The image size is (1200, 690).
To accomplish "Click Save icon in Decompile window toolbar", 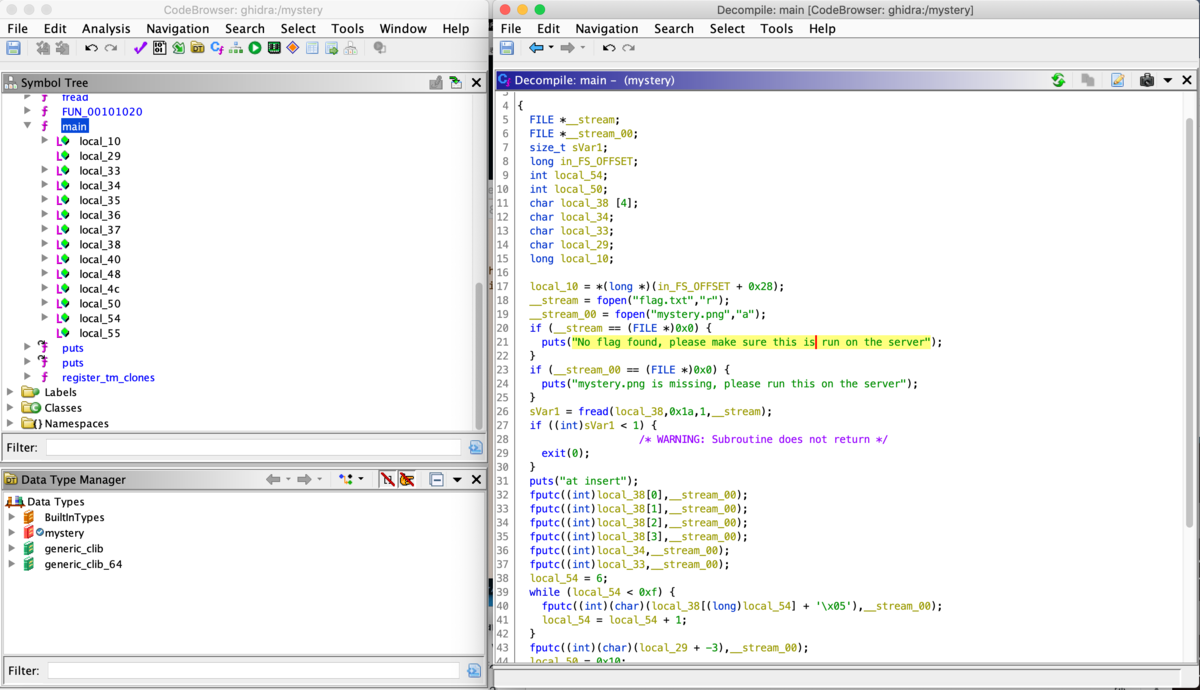I will 507,48.
